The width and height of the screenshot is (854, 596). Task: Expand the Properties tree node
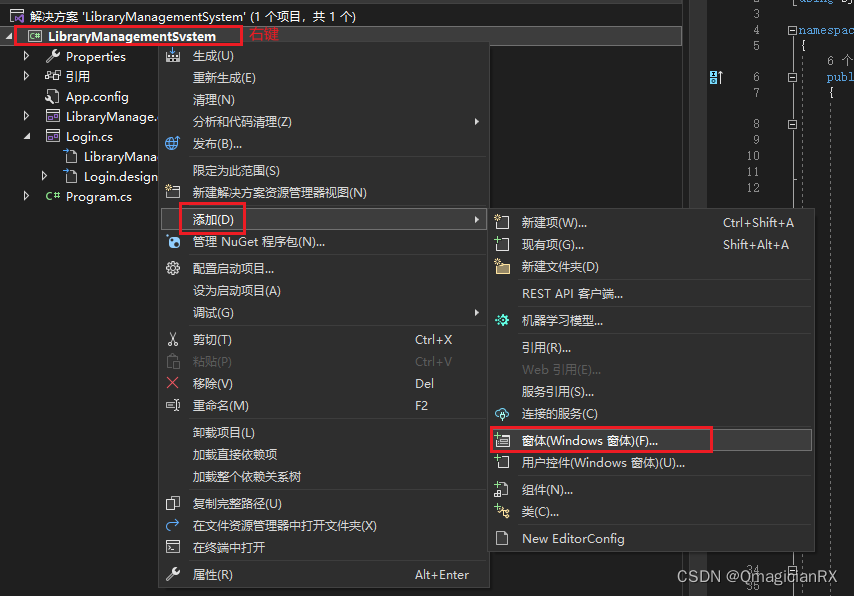click(26, 56)
